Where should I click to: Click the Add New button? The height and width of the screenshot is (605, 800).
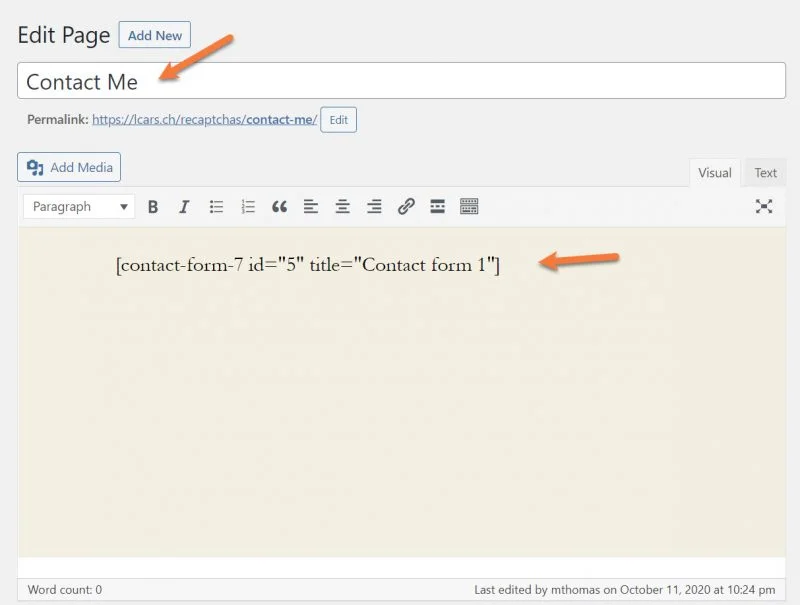click(155, 35)
